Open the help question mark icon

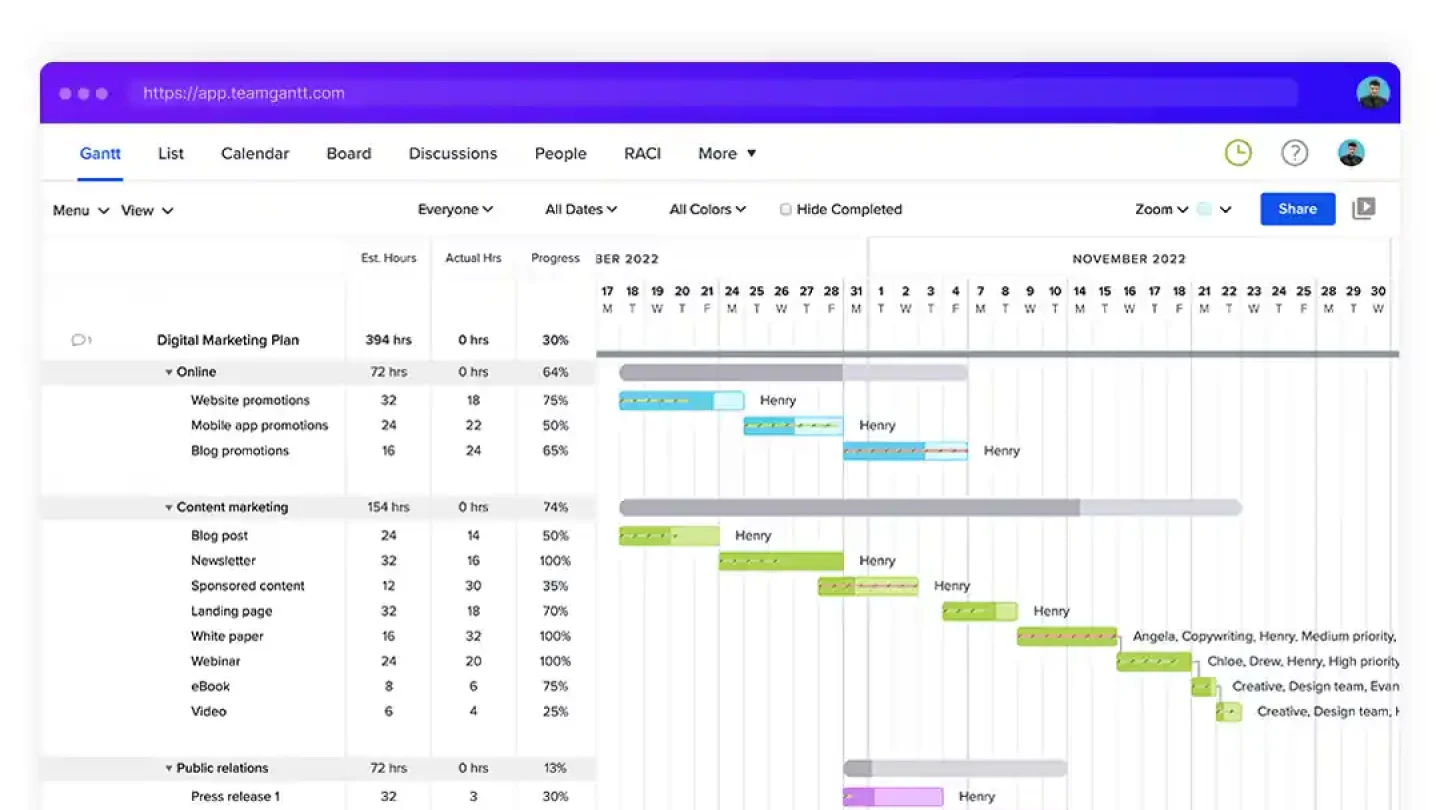coord(1295,153)
